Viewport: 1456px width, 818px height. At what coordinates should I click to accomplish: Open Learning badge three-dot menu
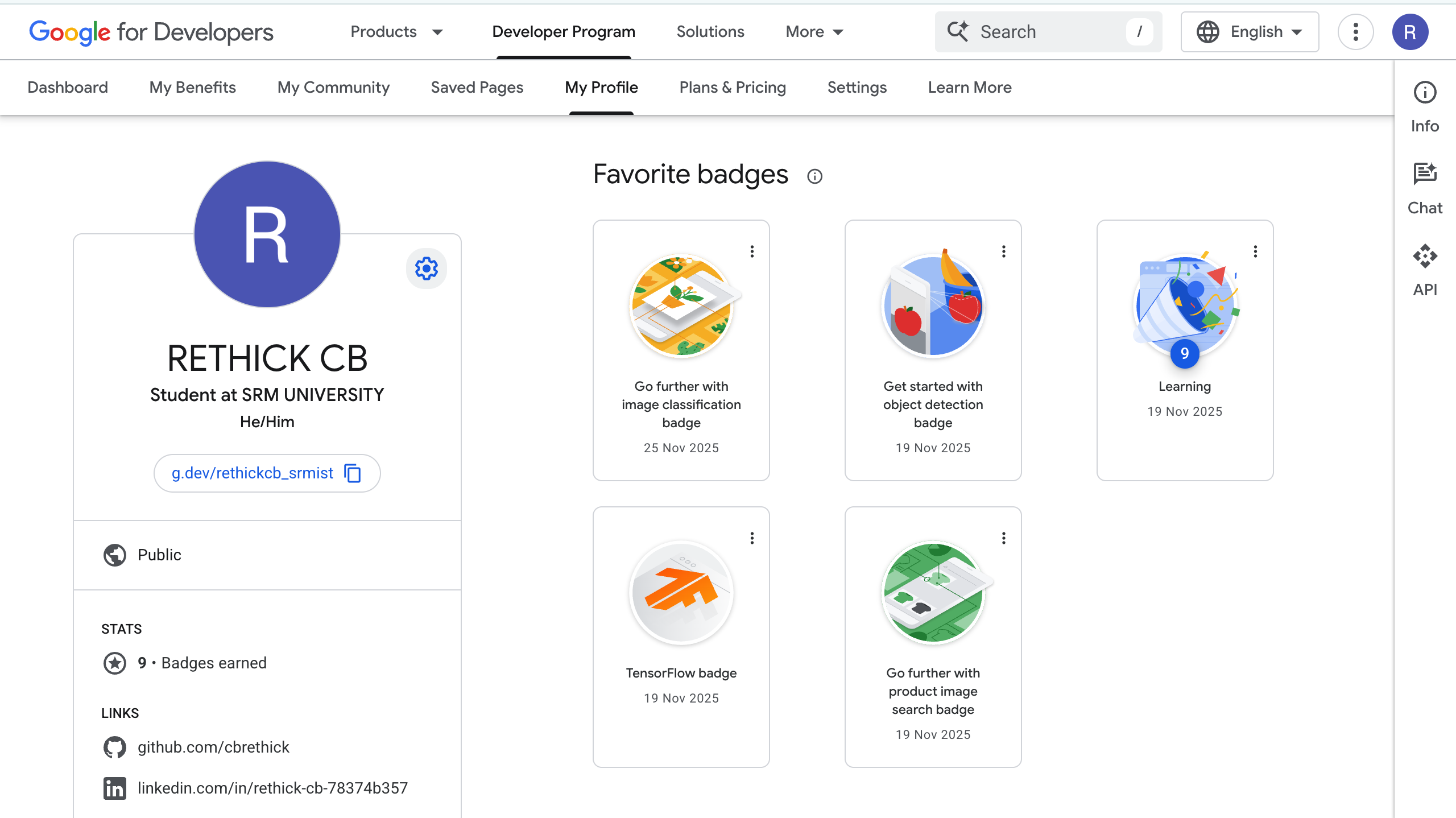coord(1255,251)
